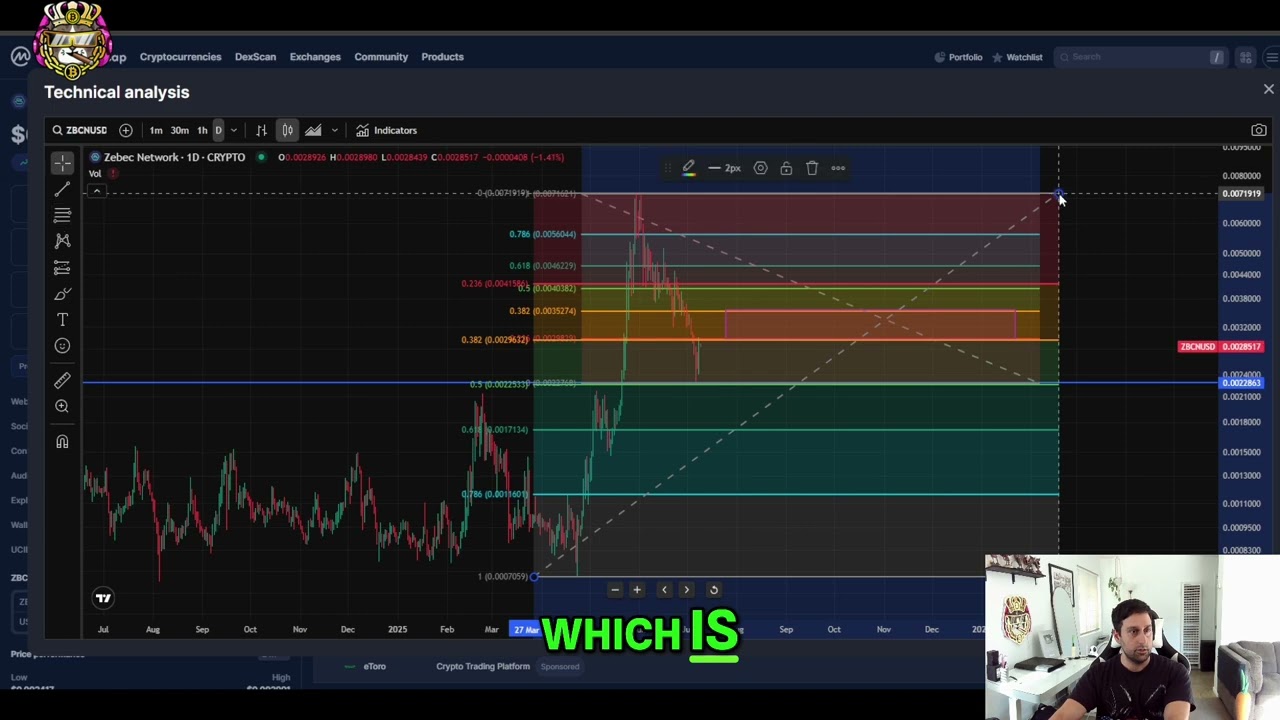This screenshot has height=720, width=1280.
Task: Zoom in the chart with plus button
Action: pos(637,590)
